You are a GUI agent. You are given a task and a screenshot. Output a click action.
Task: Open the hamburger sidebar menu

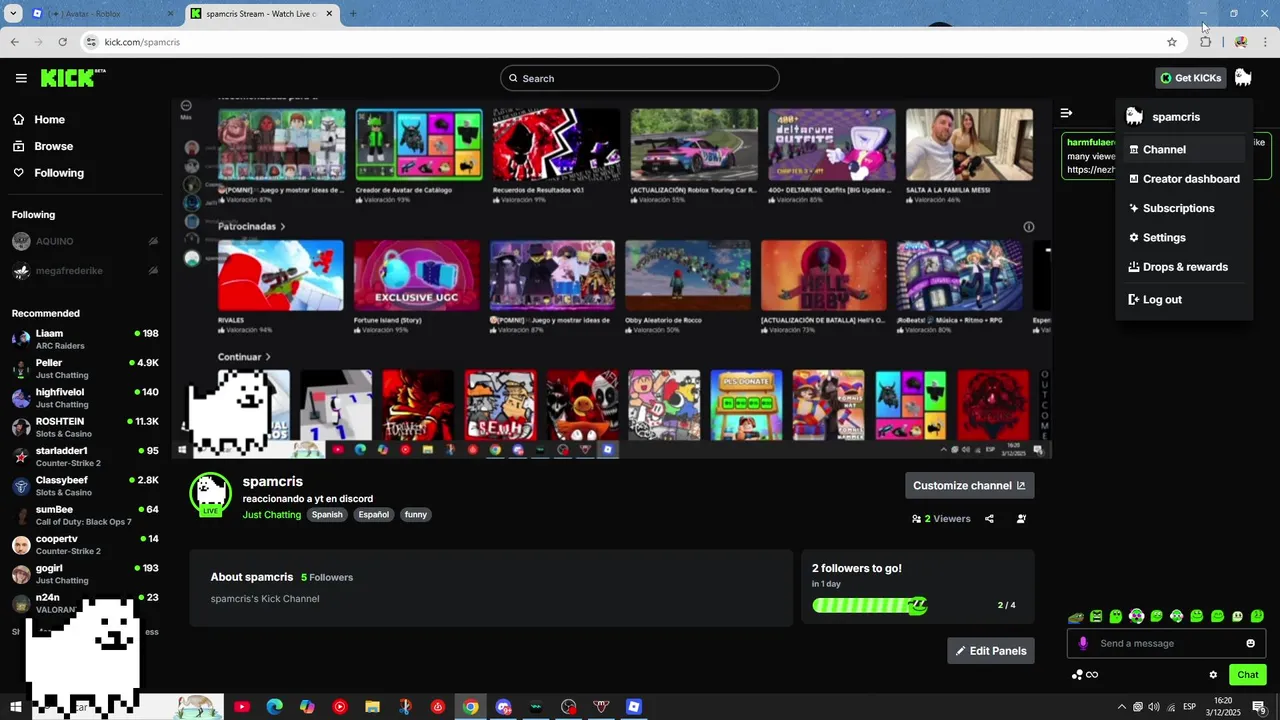21,78
